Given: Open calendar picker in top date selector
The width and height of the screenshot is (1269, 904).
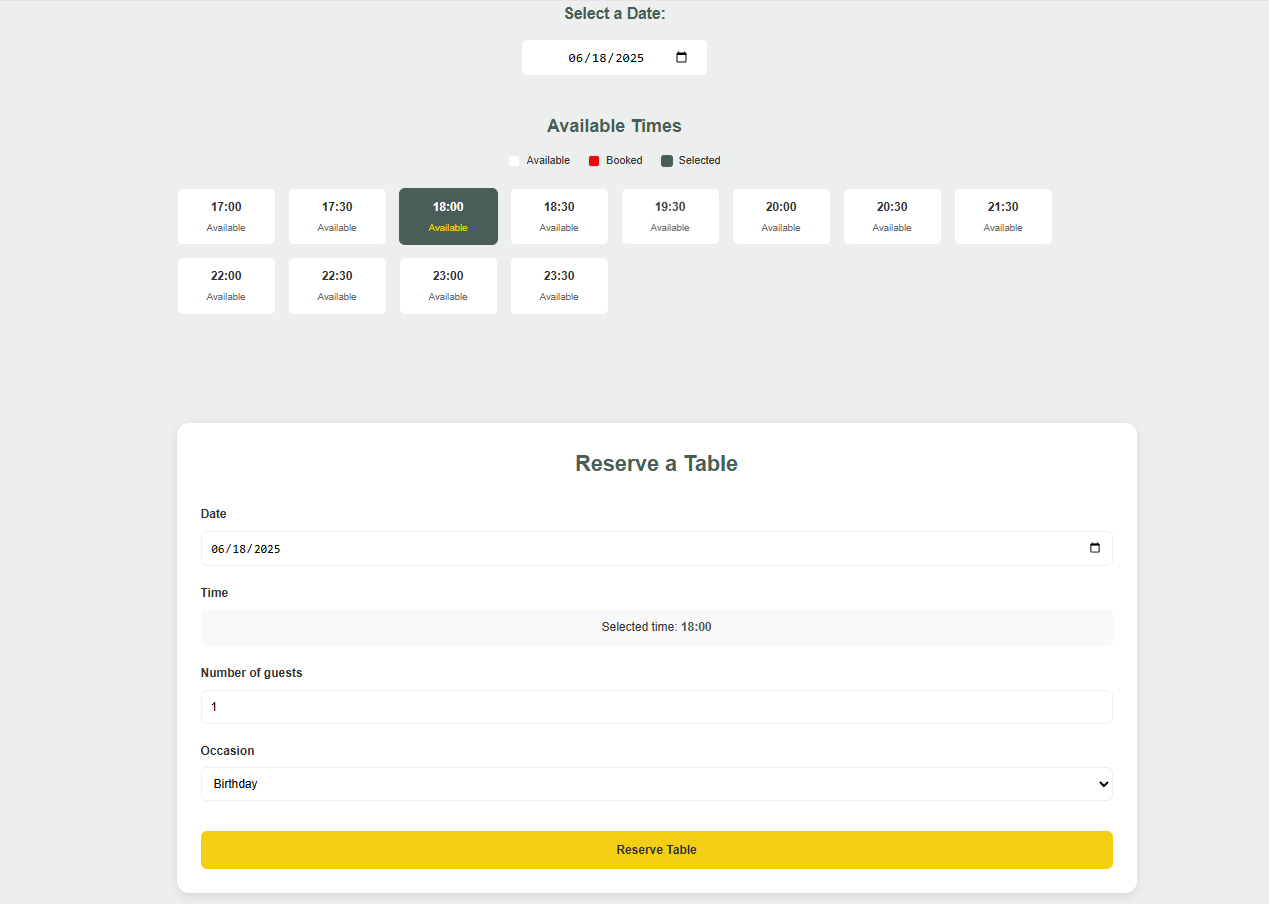Looking at the screenshot, I should pos(681,58).
